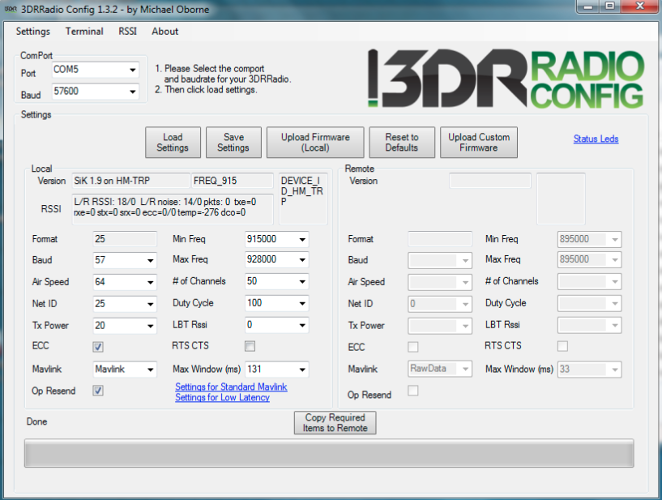Expand the Local LBT Rssi dropdown

(302, 325)
